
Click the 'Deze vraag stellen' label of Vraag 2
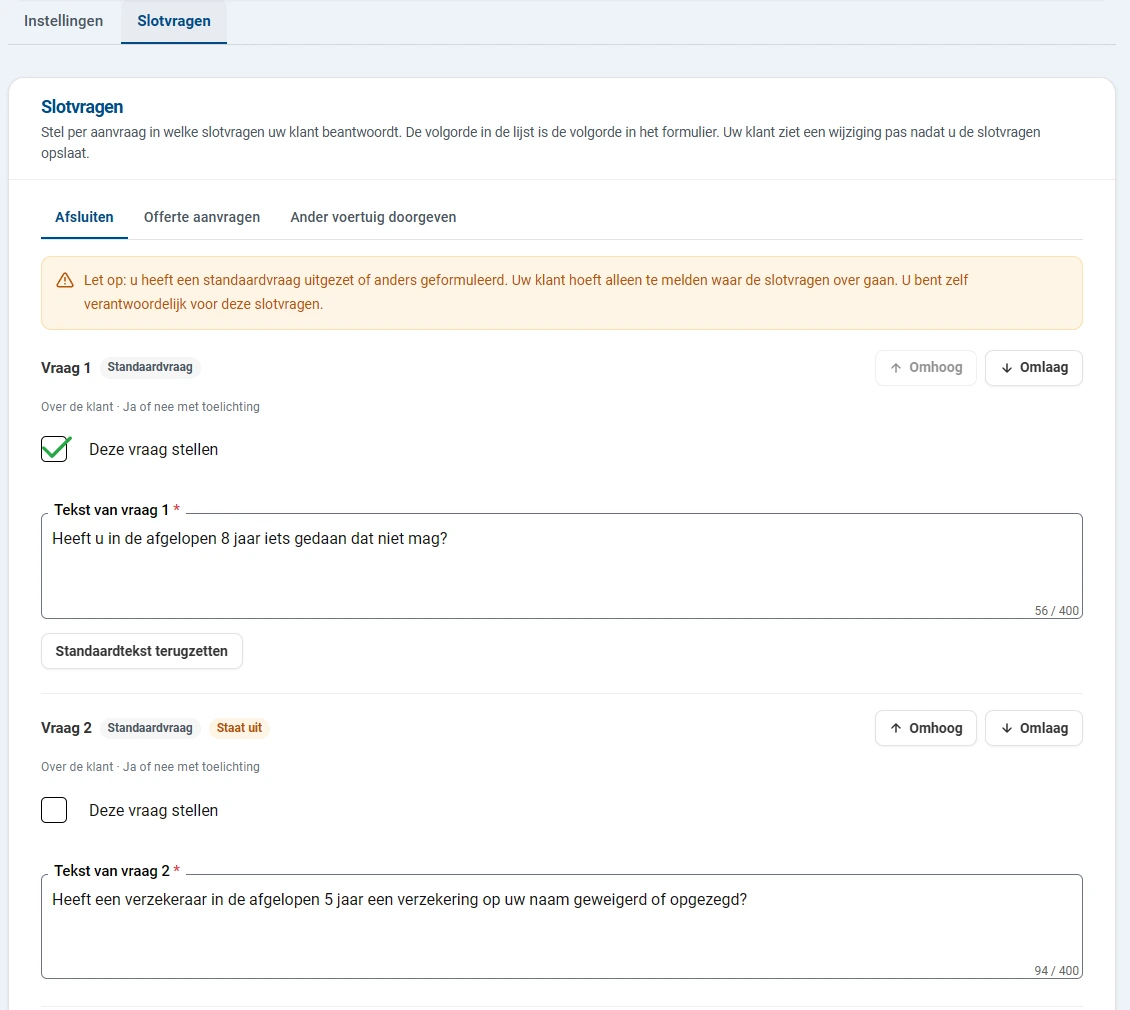point(154,810)
